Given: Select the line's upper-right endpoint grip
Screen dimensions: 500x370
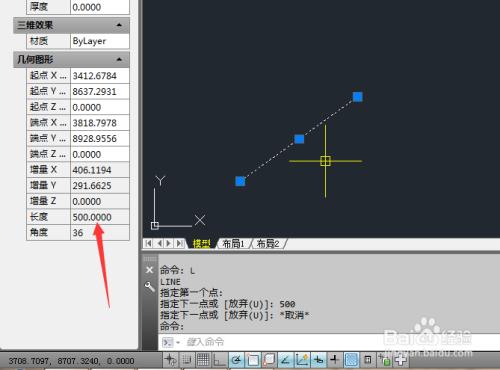Looking at the screenshot, I should coord(358,97).
